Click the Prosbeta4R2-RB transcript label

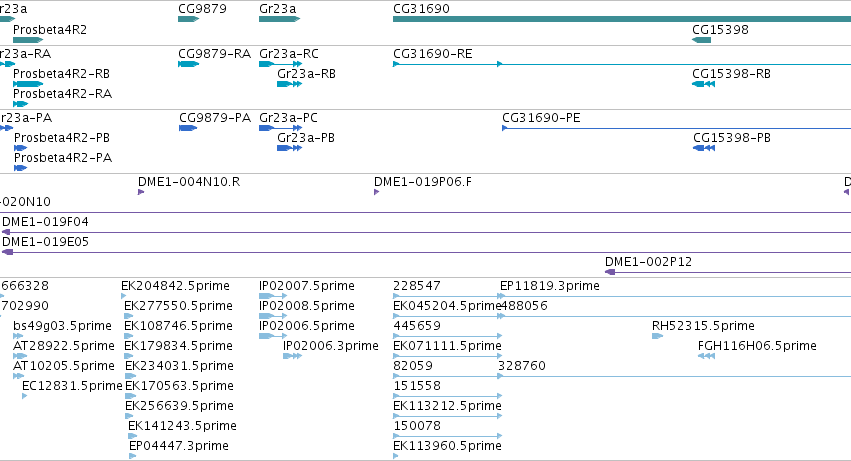tap(61, 74)
